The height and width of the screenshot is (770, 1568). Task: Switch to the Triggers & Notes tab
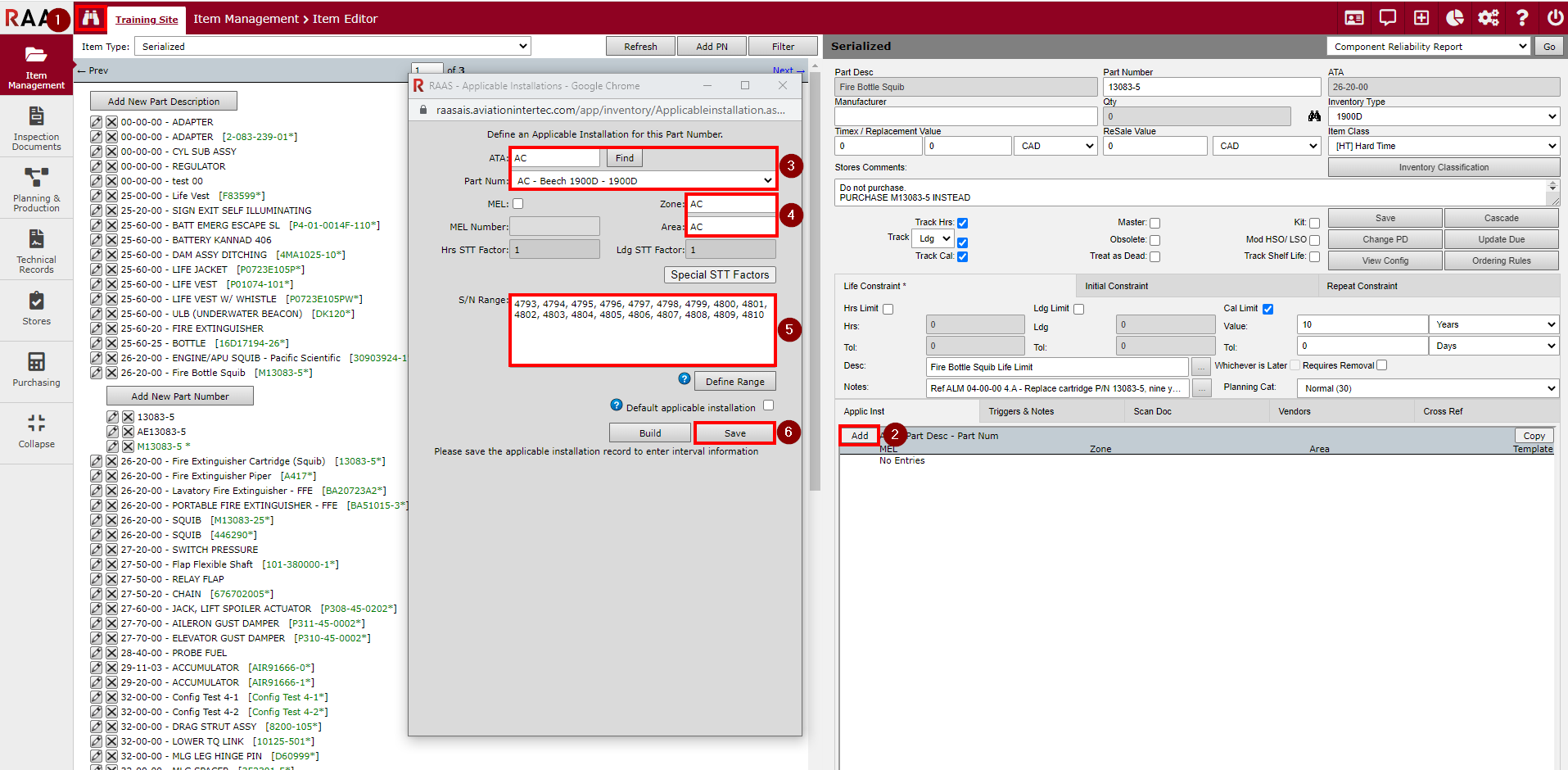point(1020,411)
